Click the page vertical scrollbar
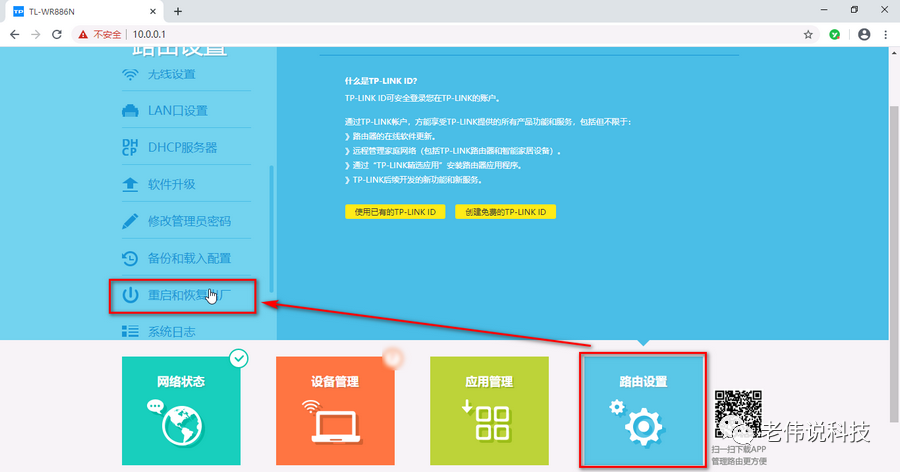The height and width of the screenshot is (472, 900). (893, 264)
